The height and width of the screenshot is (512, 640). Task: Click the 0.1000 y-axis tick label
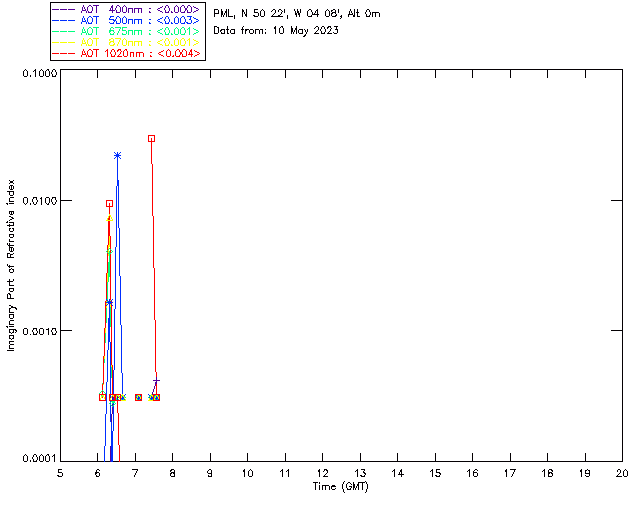pos(40,73)
